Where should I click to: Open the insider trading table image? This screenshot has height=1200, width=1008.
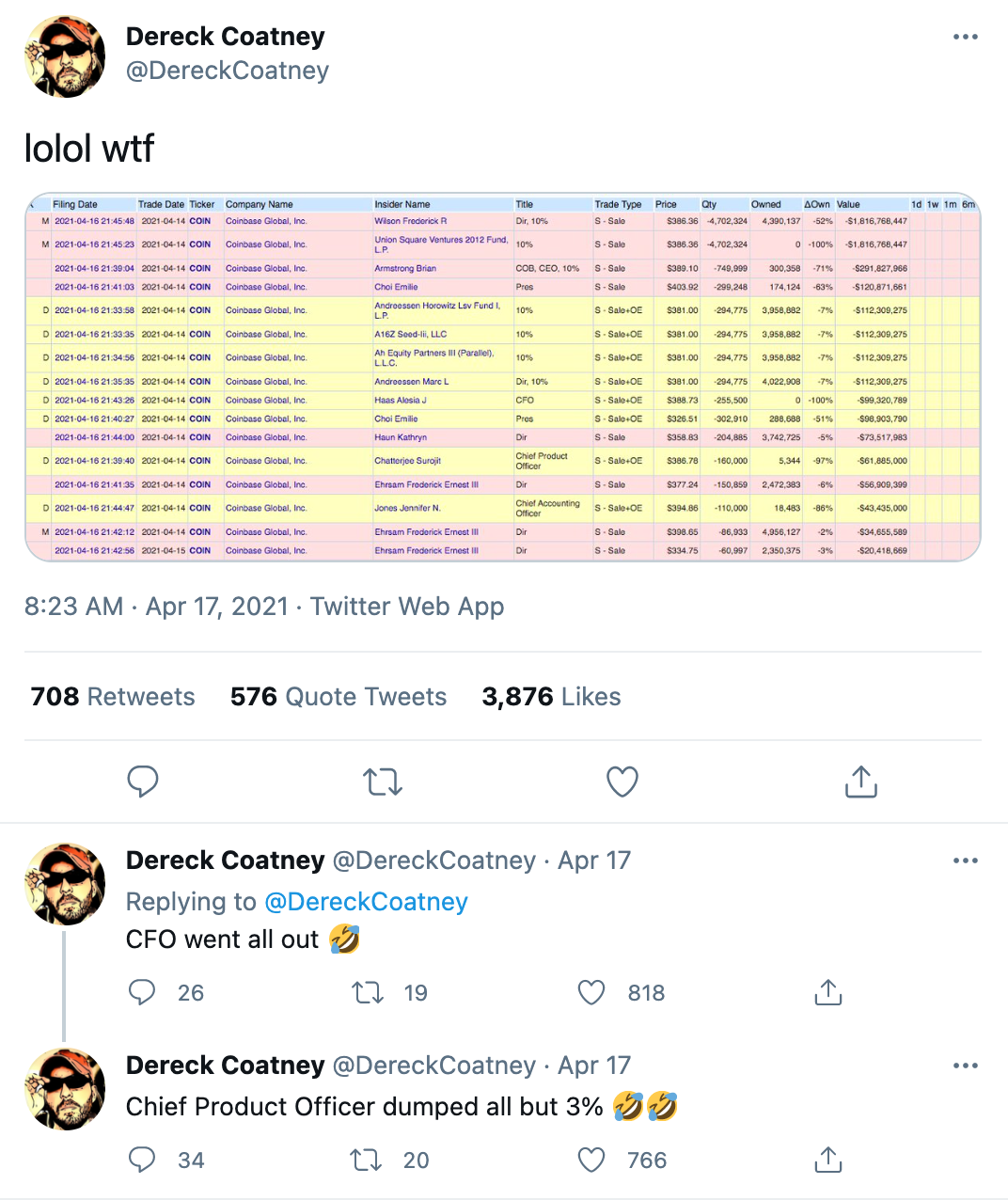504,376
